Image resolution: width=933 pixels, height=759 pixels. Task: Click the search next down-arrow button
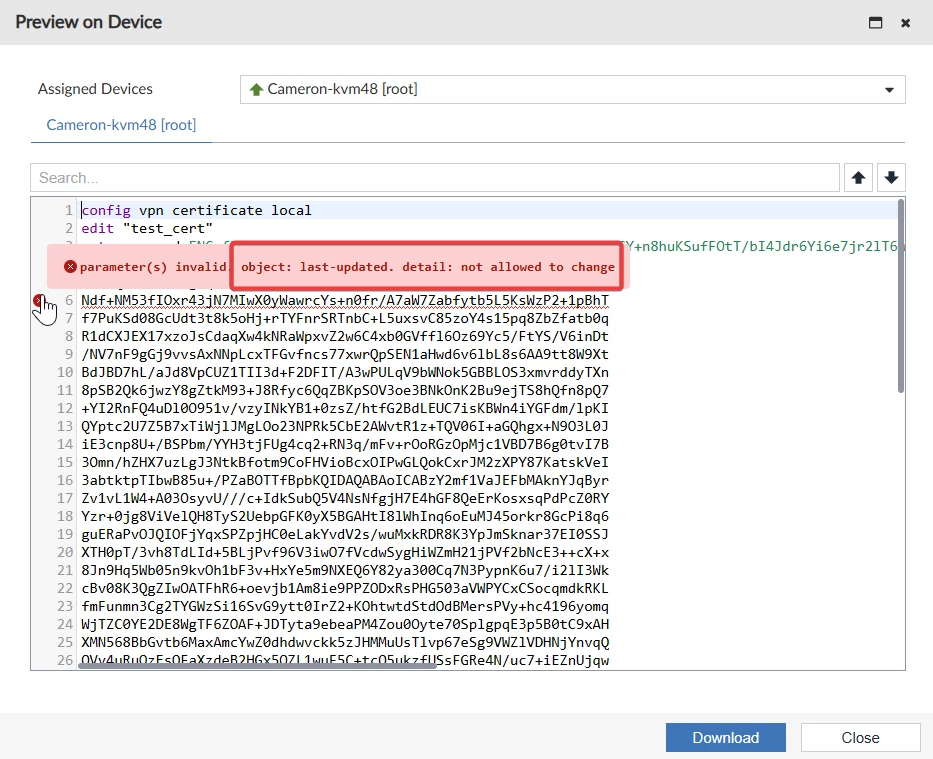click(x=891, y=177)
